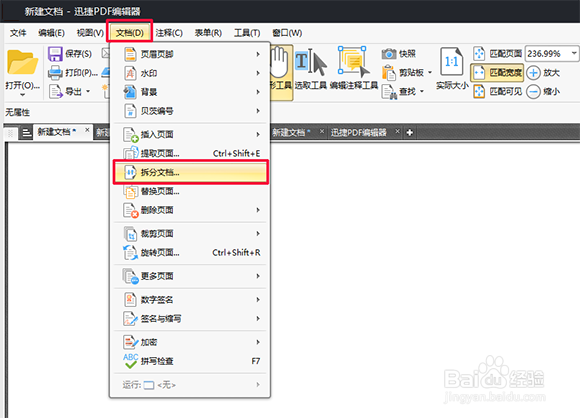Choose 裁剪页面 from the menu

(x=191, y=234)
